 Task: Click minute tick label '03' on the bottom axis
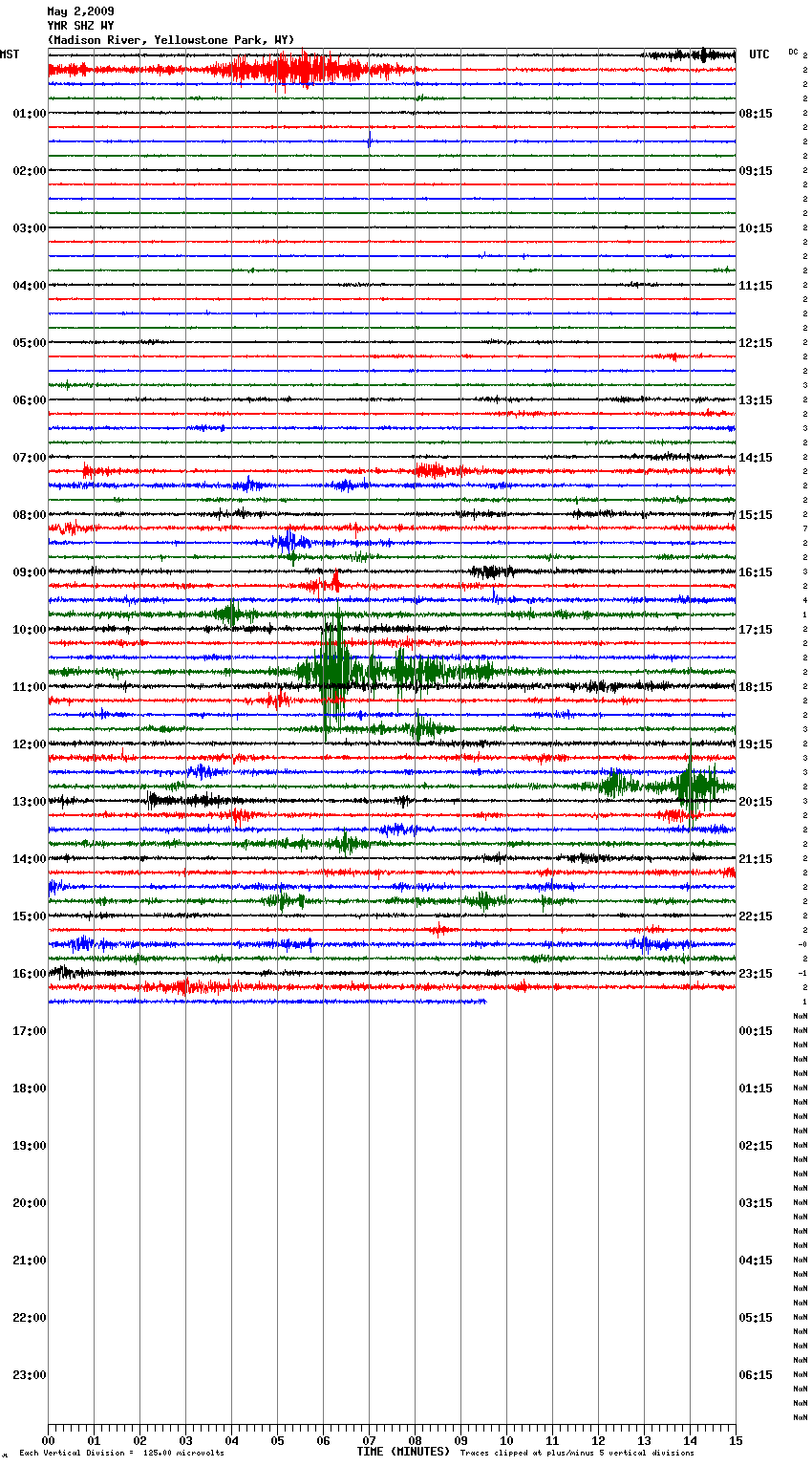[x=185, y=1440]
